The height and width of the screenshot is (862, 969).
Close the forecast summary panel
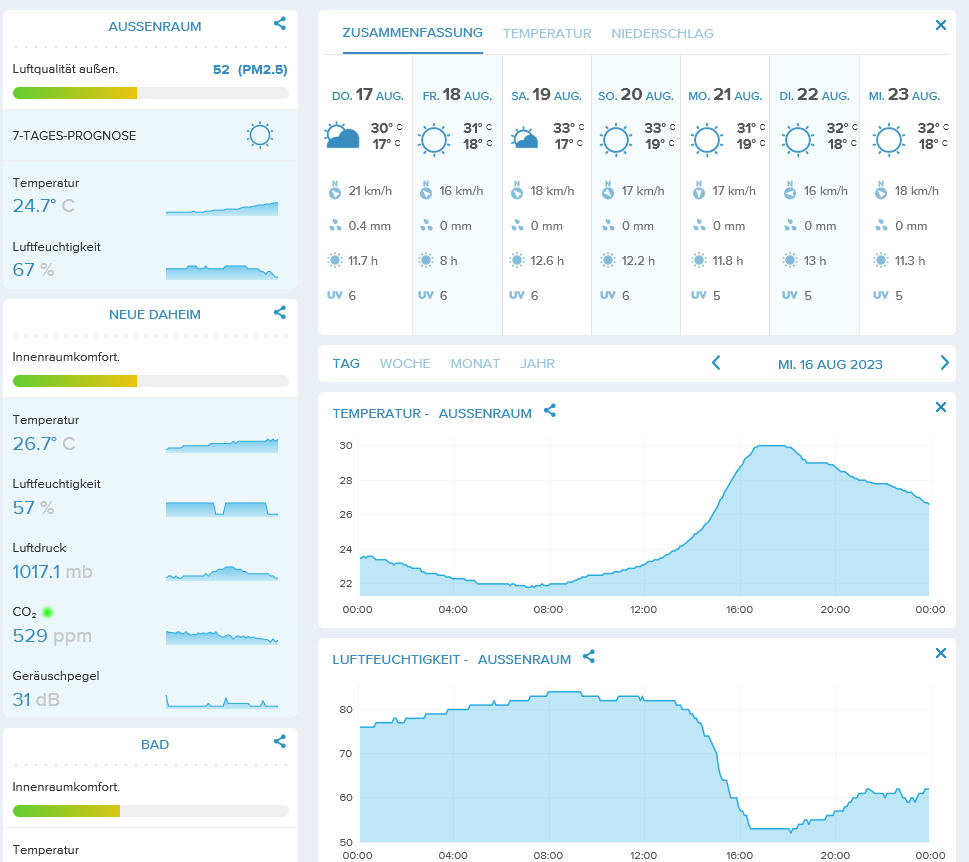click(x=941, y=25)
